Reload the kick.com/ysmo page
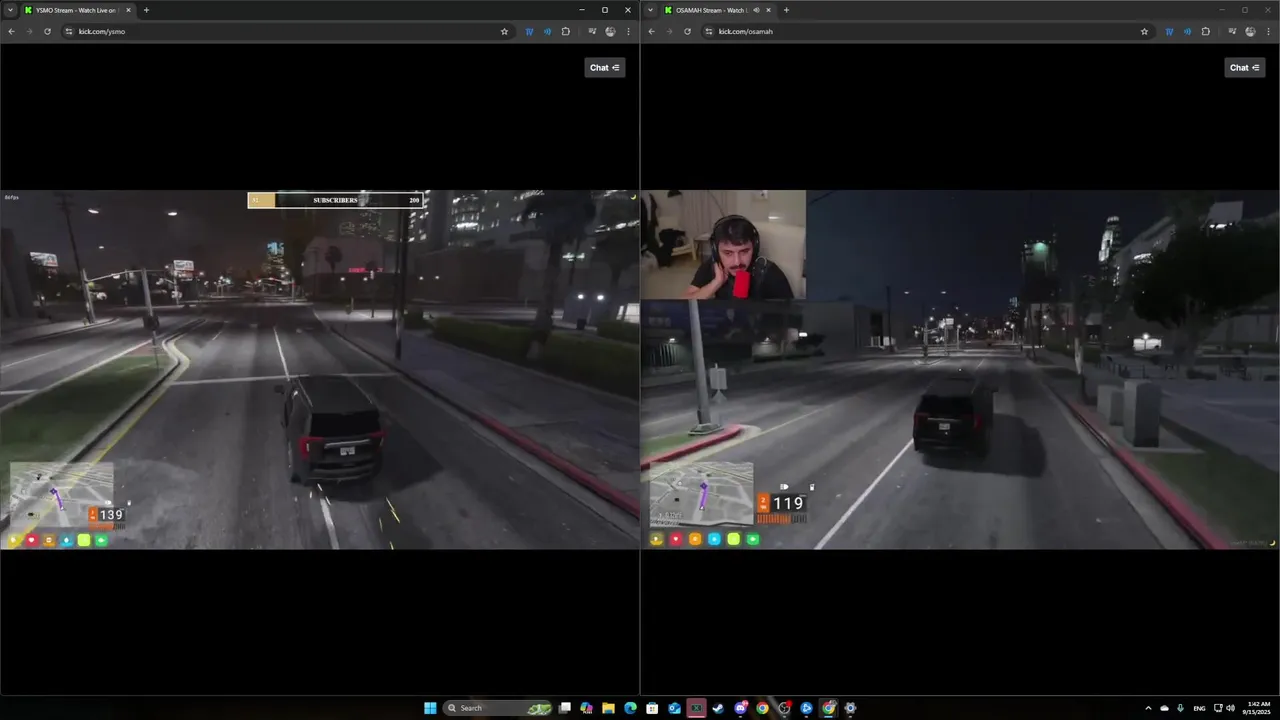Screen dimensions: 1280x720 click(x=47, y=31)
